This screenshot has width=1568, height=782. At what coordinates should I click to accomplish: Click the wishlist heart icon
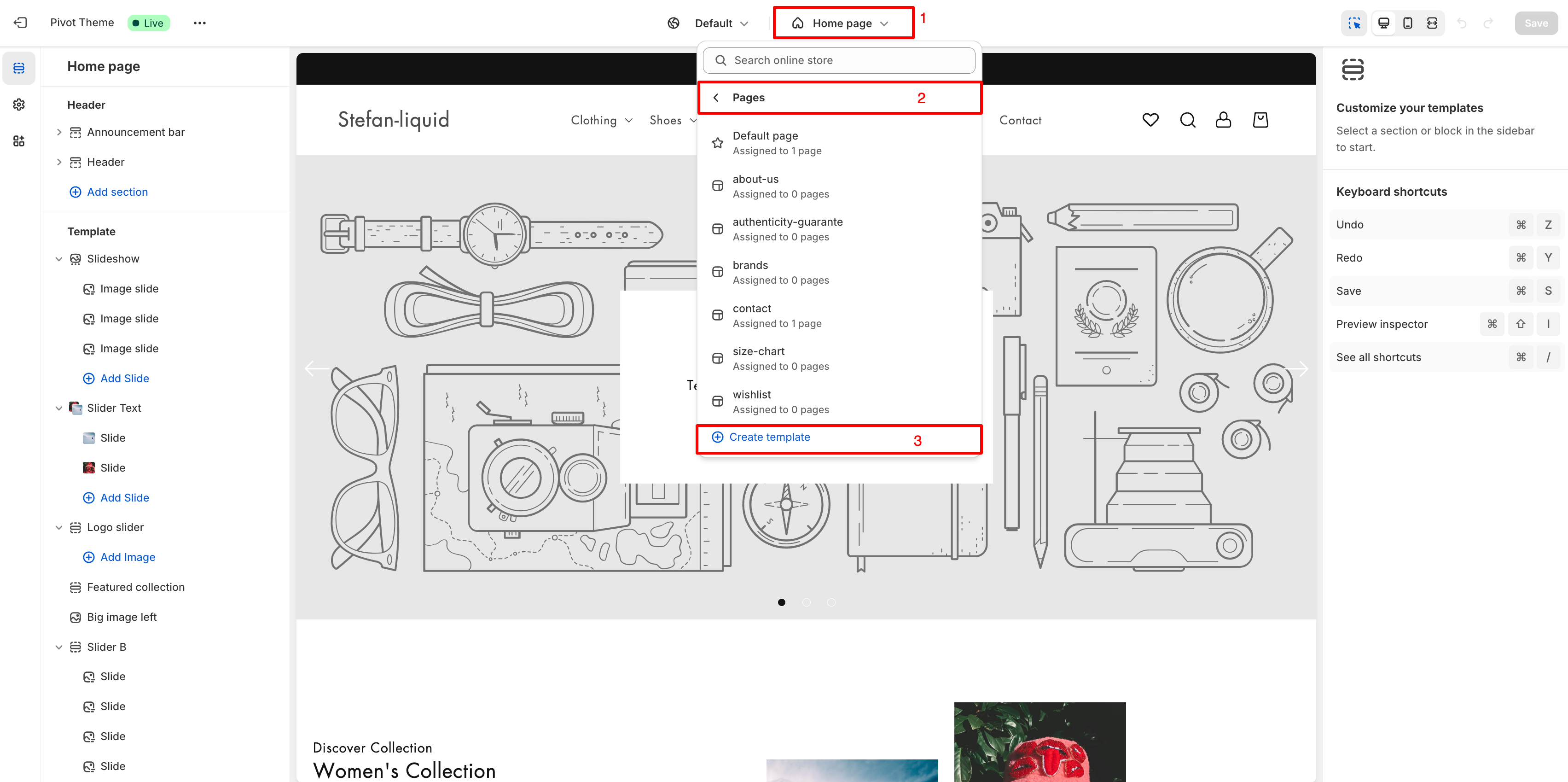click(1150, 120)
